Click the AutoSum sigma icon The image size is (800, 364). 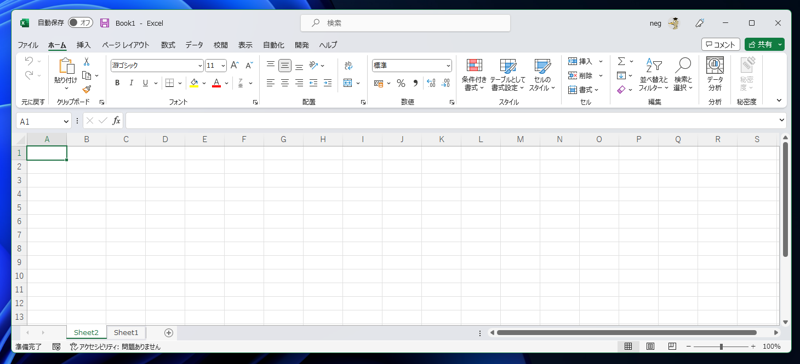pos(621,61)
